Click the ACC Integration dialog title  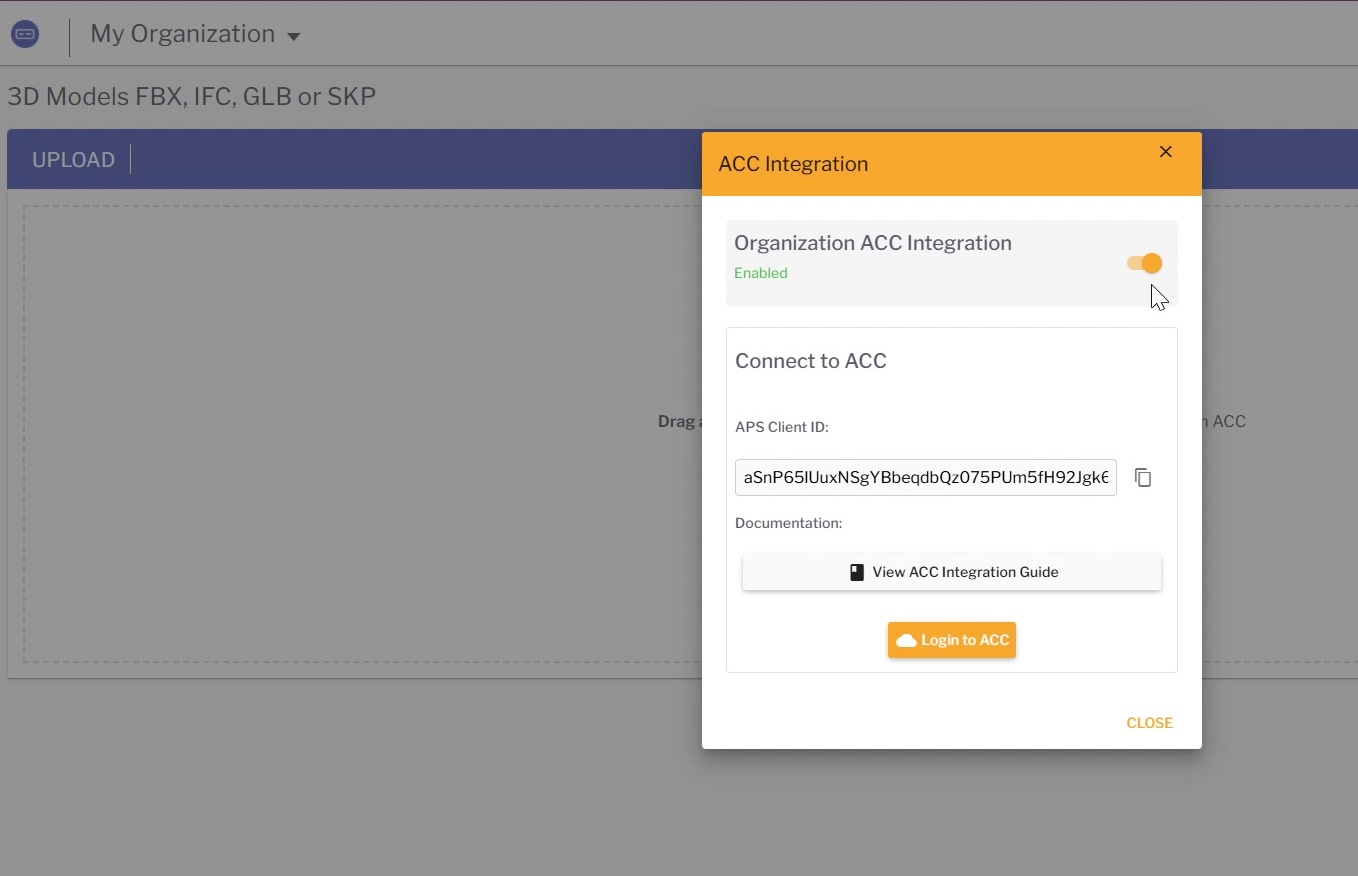click(x=793, y=164)
